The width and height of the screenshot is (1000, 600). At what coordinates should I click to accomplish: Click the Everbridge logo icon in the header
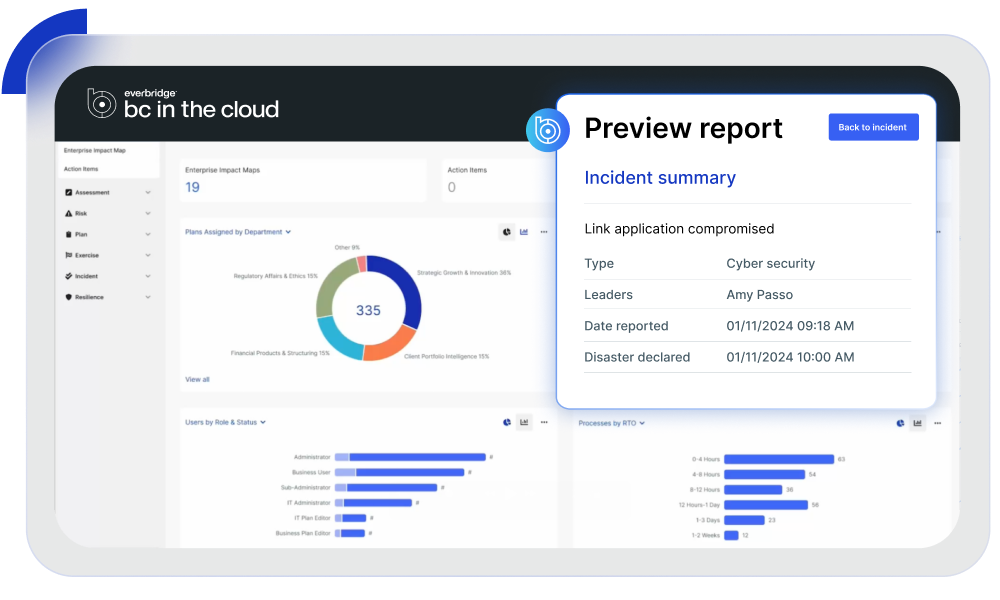(102, 103)
